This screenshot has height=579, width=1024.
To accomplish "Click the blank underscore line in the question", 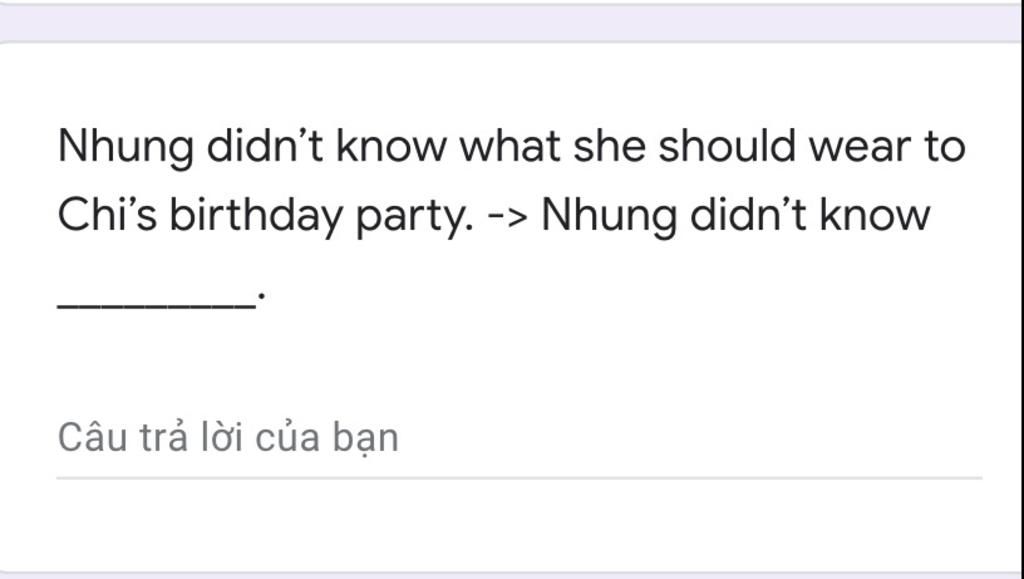I will pyautogui.click(x=157, y=304).
